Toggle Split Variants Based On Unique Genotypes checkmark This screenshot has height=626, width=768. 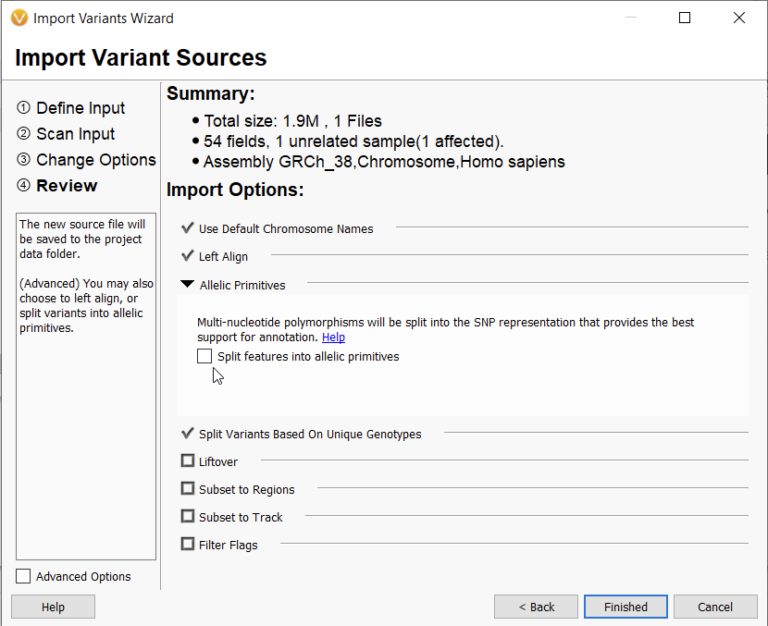tap(187, 434)
